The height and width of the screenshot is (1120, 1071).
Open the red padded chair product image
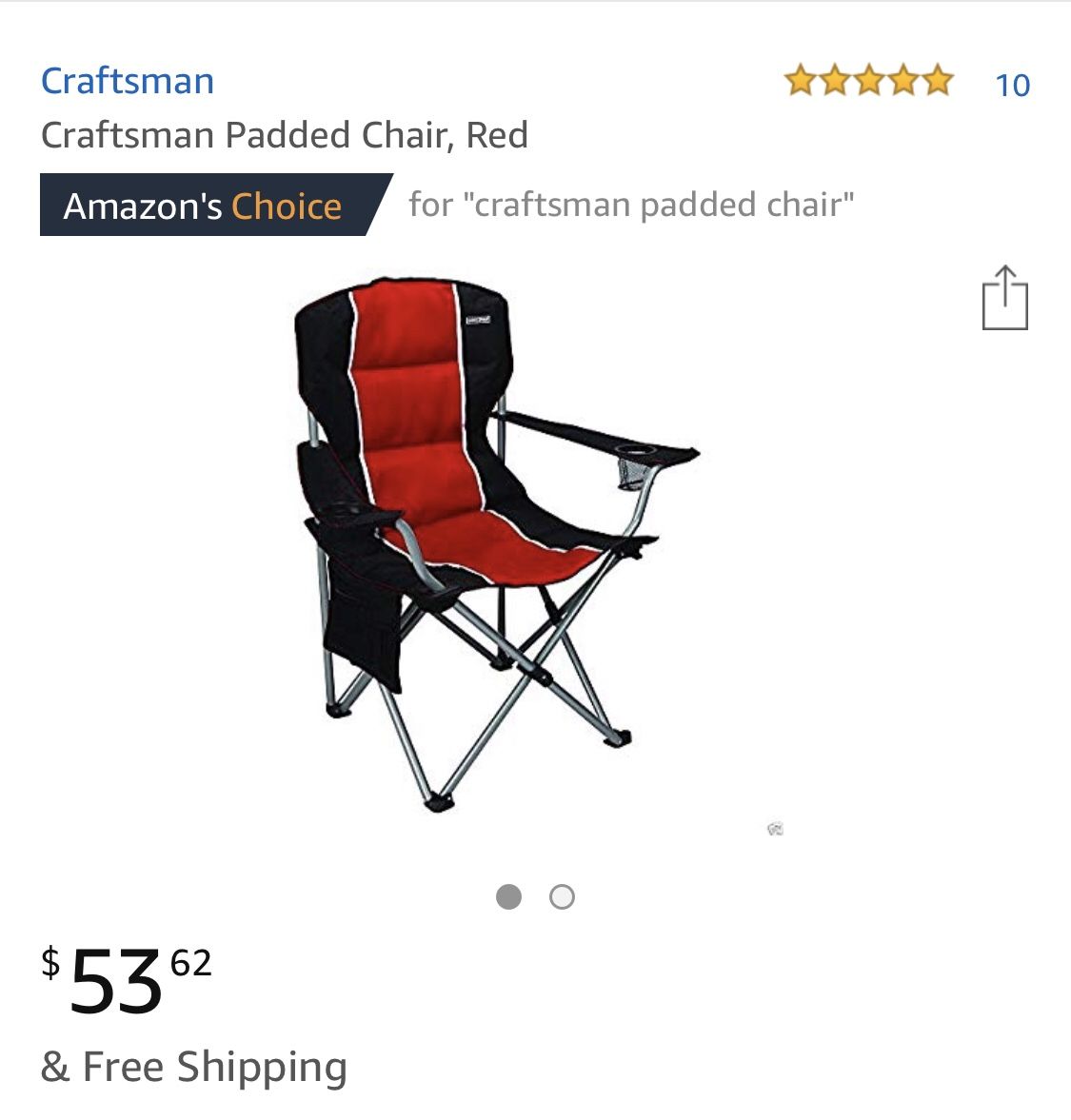[497, 544]
